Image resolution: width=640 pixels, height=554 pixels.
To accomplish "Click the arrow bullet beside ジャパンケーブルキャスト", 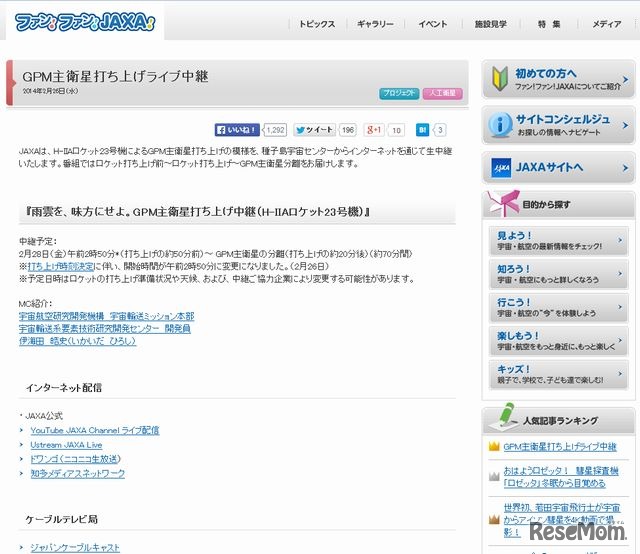I will pos(22,547).
